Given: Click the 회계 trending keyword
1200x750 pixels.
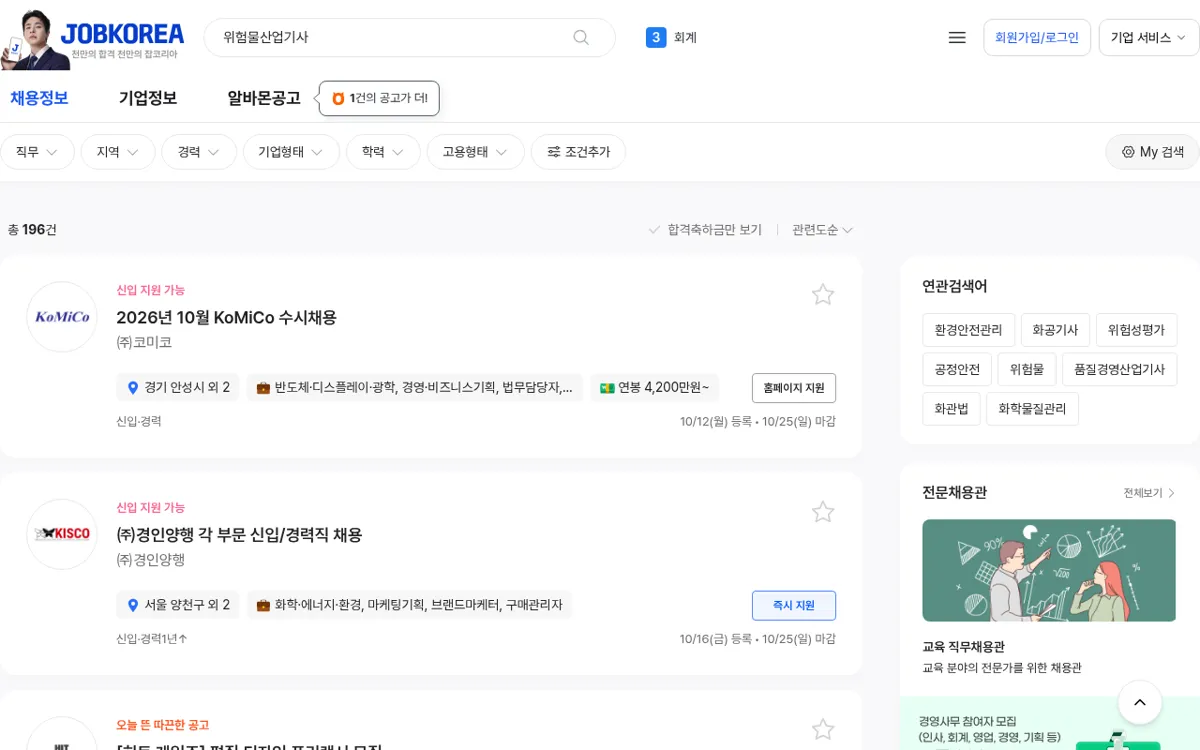Looking at the screenshot, I should point(685,37).
